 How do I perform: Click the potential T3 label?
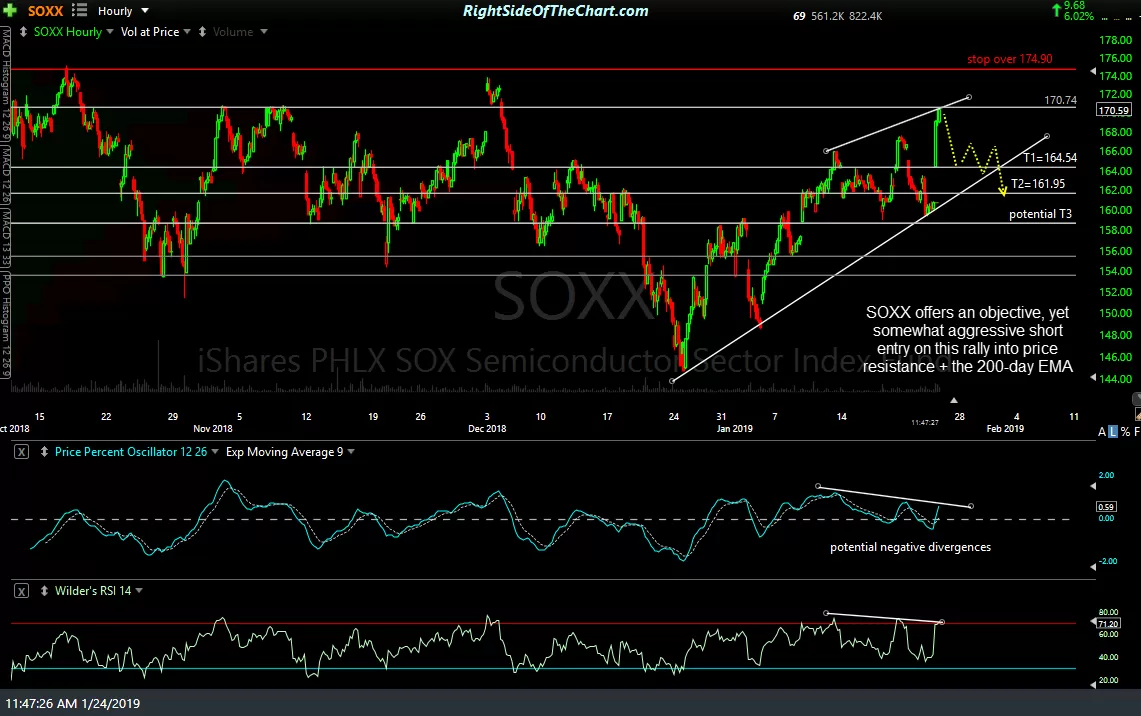(1041, 214)
